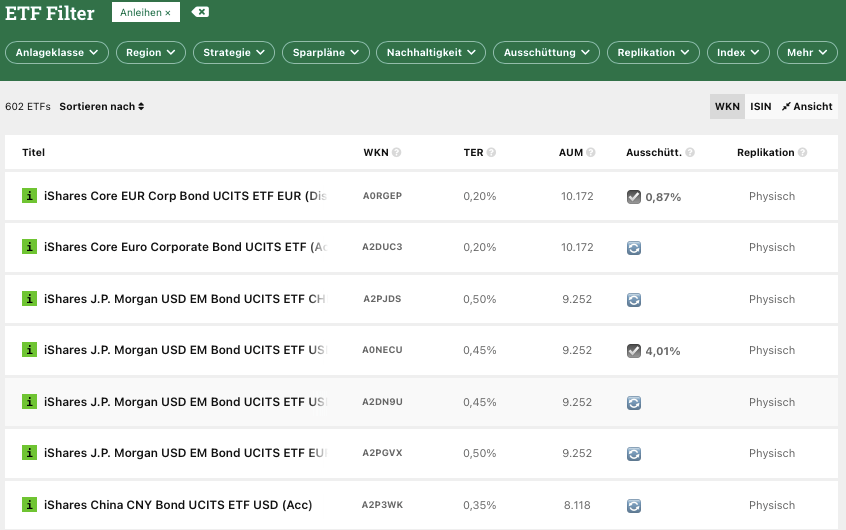This screenshot has height=530, width=846.
Task: Open info for iShares China CNY Bond
Action: pos(29,504)
